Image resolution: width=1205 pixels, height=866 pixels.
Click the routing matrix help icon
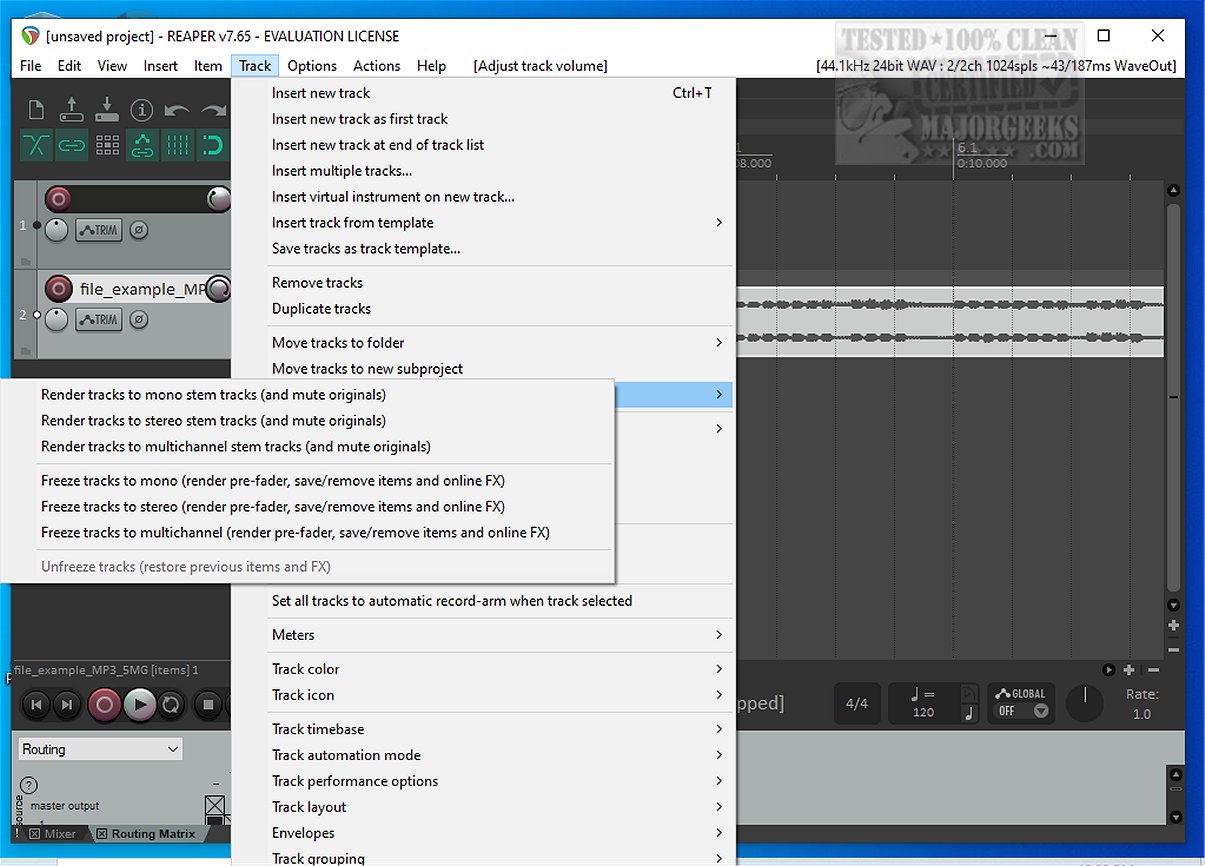[29, 785]
